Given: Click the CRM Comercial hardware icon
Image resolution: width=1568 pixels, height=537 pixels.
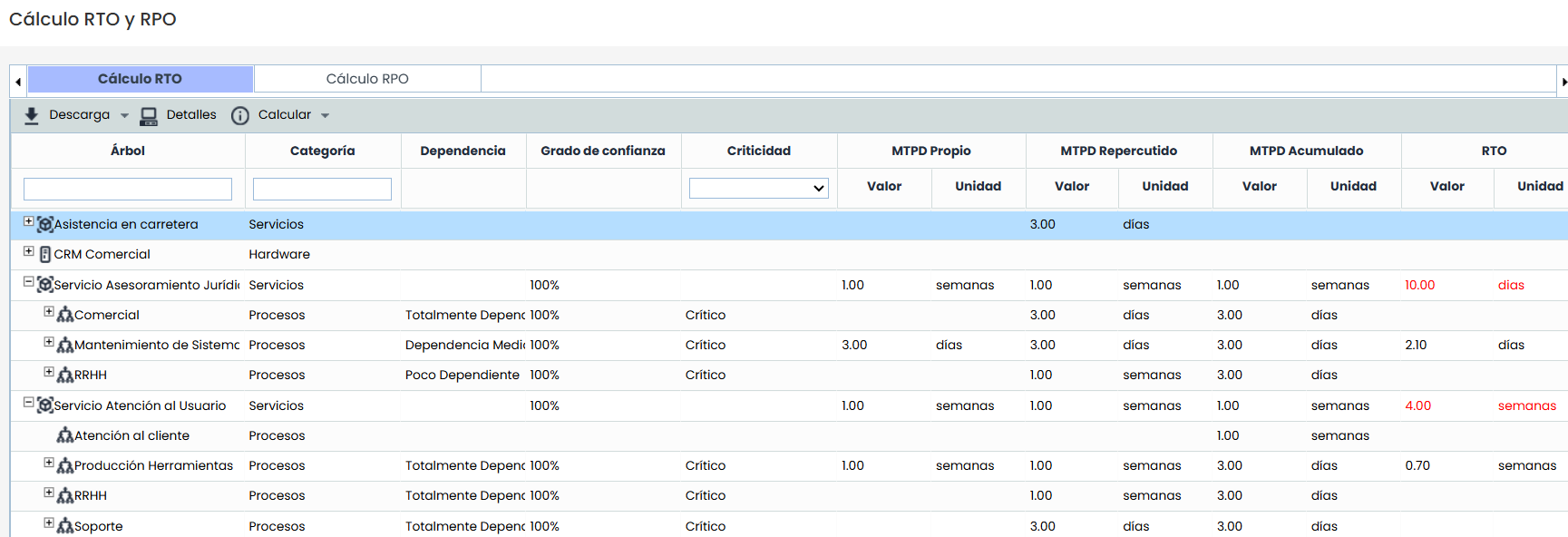Looking at the screenshot, I should 45,255.
